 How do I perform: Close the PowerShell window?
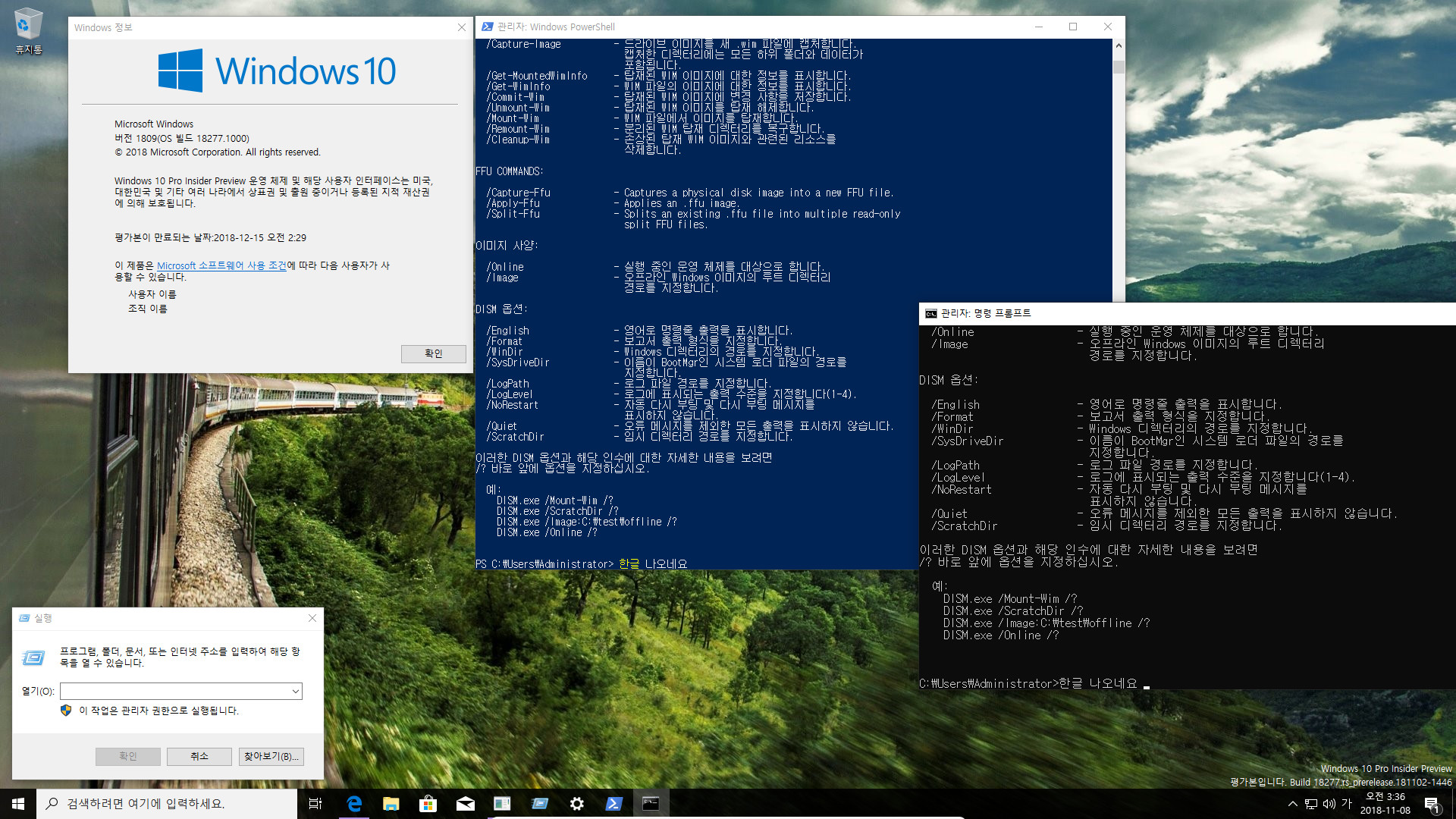1108,27
